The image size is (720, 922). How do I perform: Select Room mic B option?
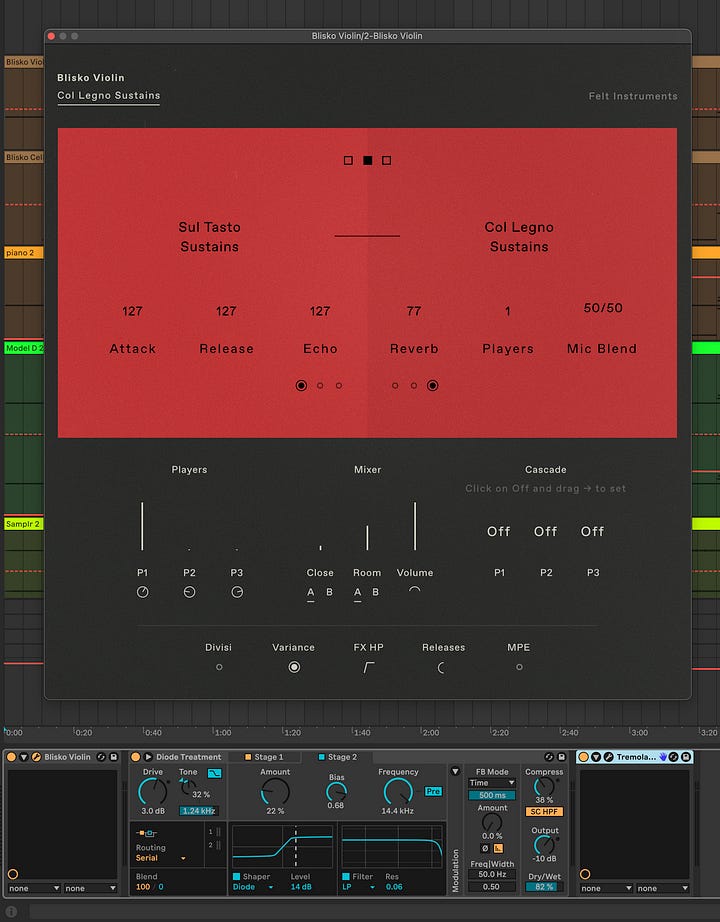375,592
